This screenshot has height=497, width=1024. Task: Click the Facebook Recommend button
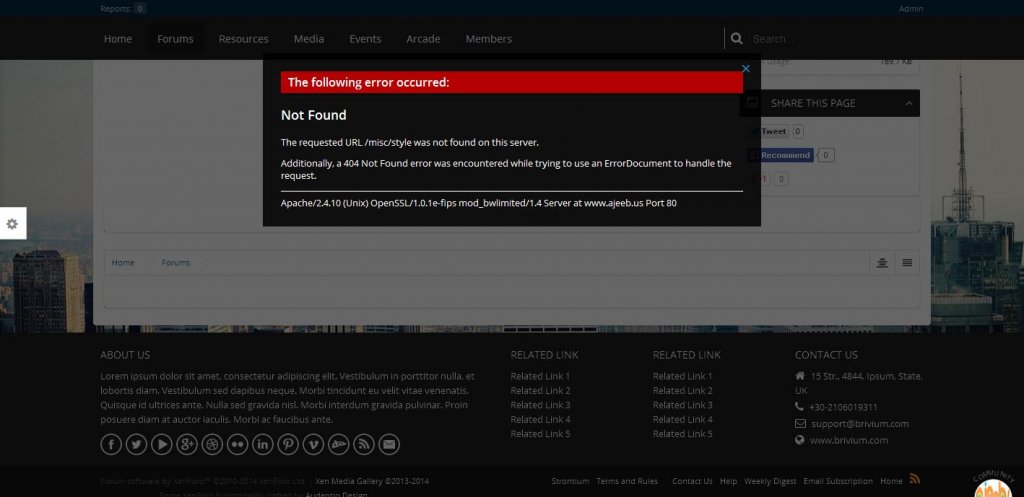click(x=783, y=155)
